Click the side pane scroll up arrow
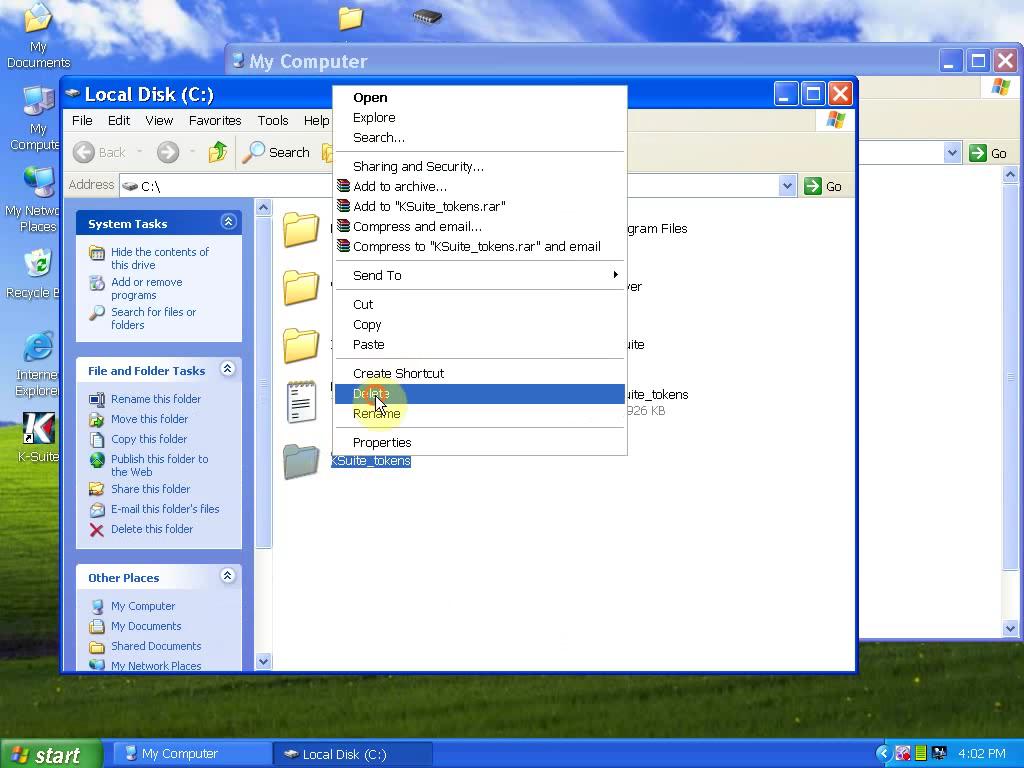This screenshot has height=768, width=1024. tap(264, 208)
